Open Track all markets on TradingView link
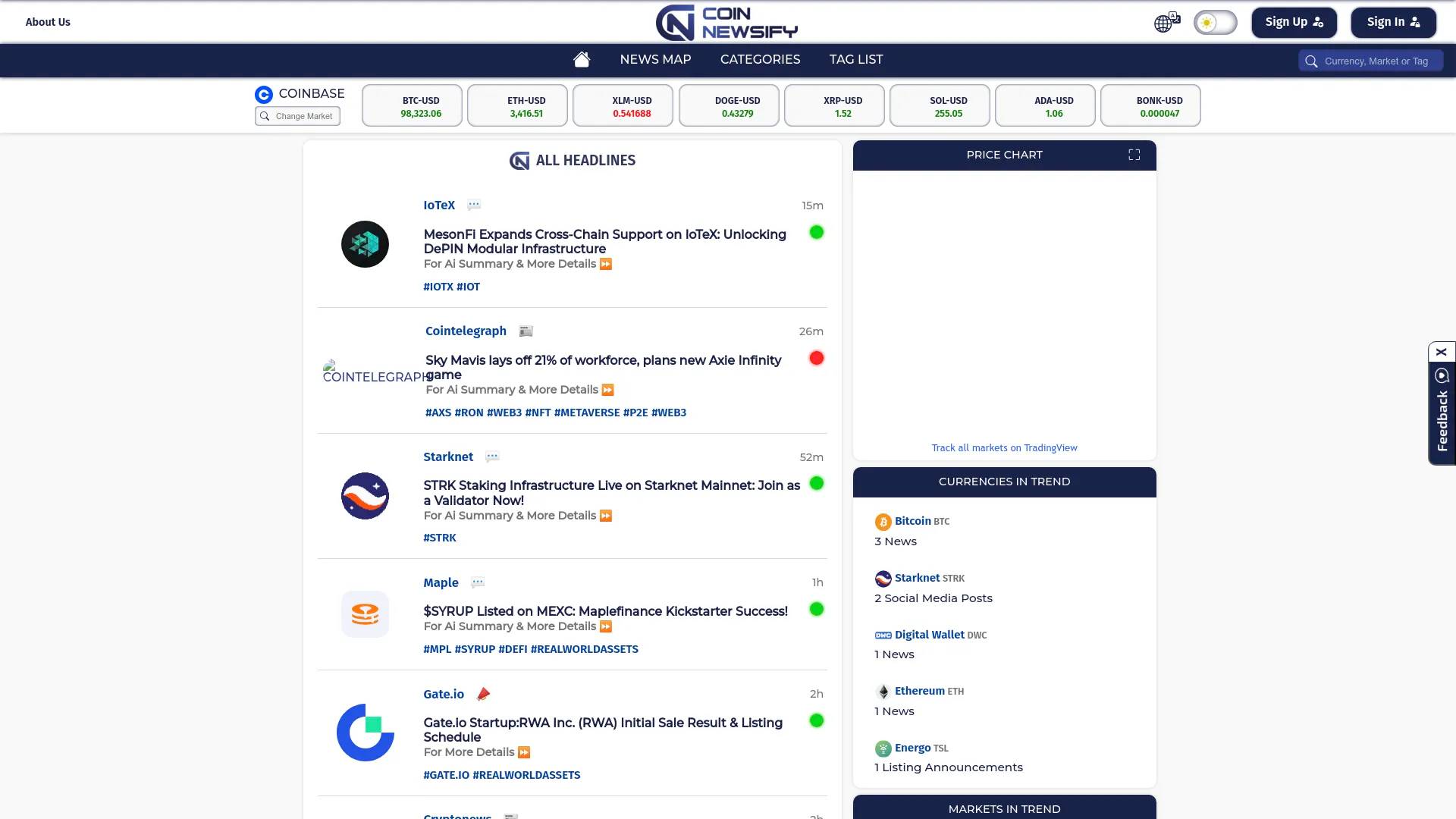1456x819 pixels. point(1004,448)
